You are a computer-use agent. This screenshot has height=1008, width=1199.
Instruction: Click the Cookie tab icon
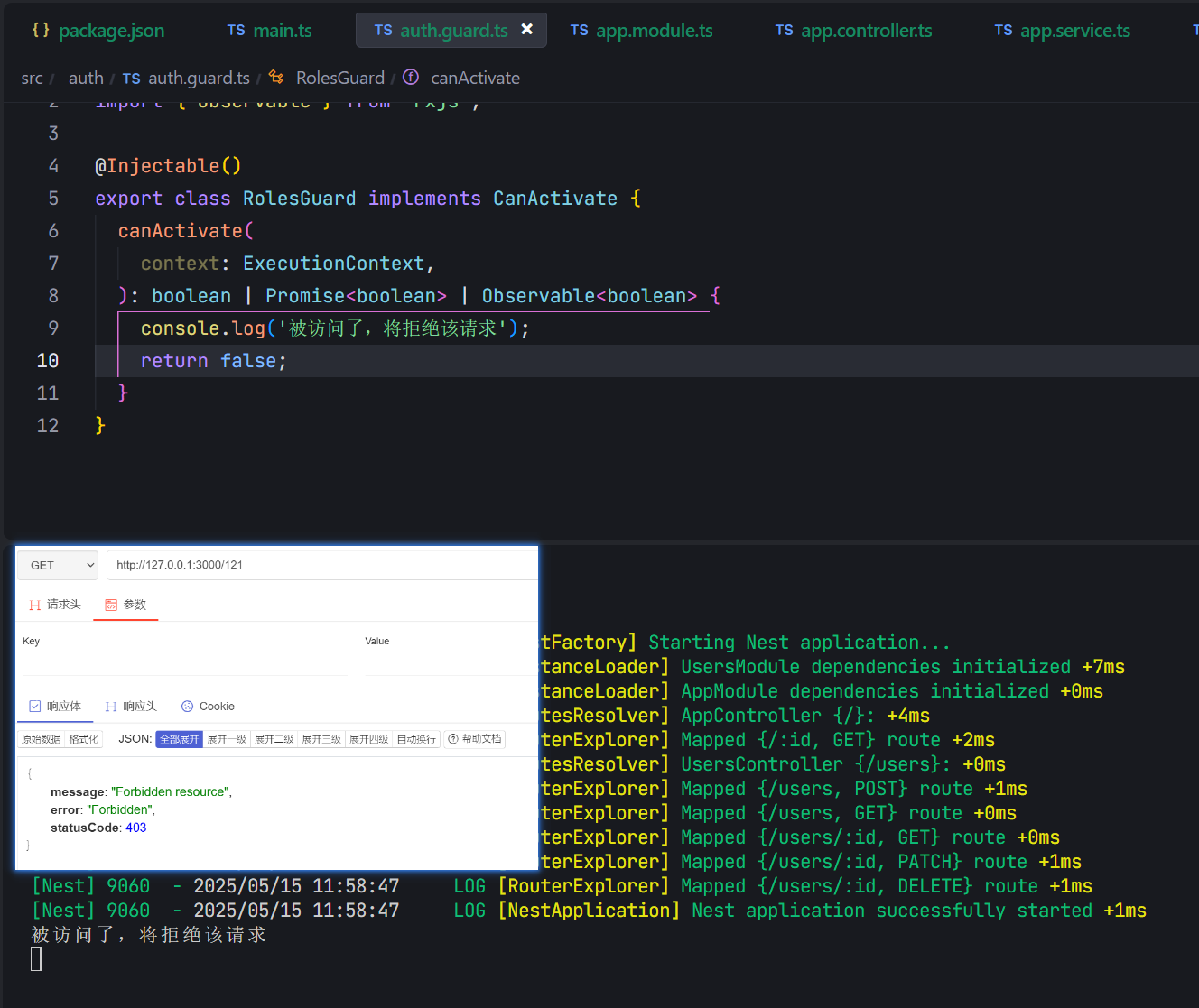[188, 707]
